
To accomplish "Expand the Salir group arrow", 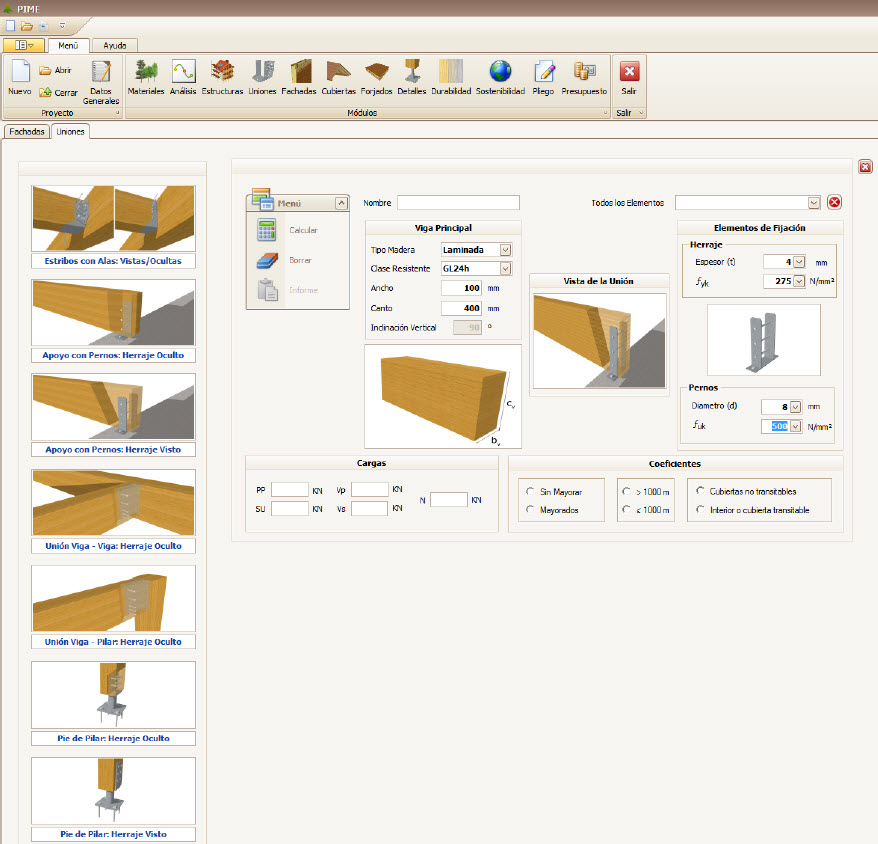I will [x=641, y=113].
